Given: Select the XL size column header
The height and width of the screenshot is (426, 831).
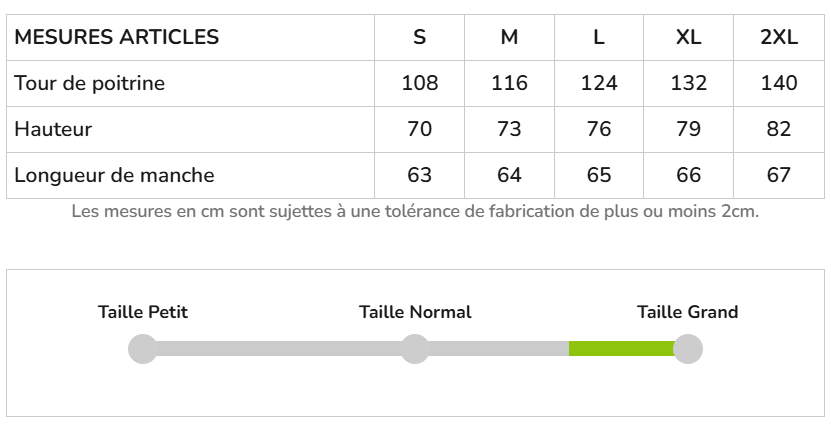Looking at the screenshot, I should (x=688, y=38).
